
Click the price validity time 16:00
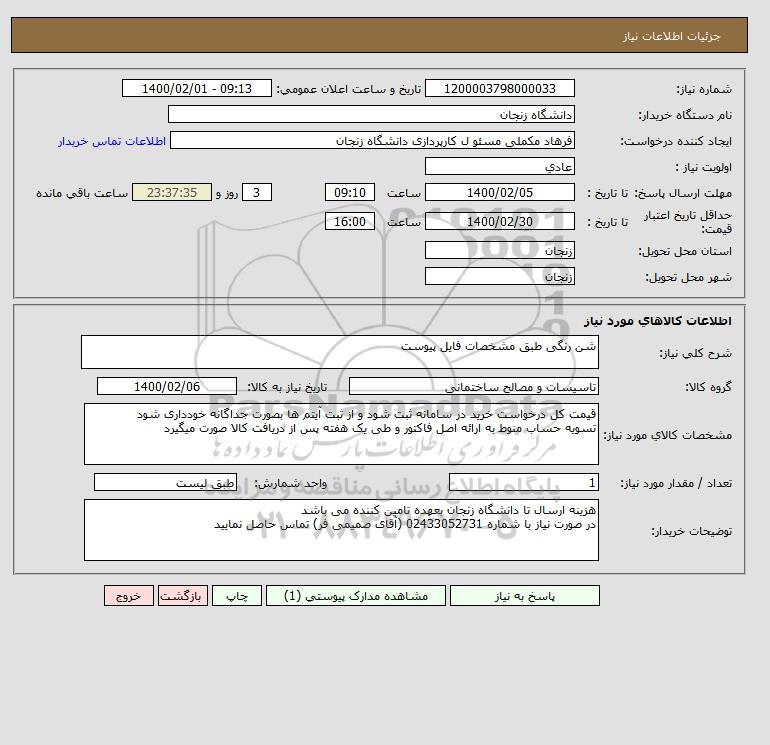tap(350, 221)
